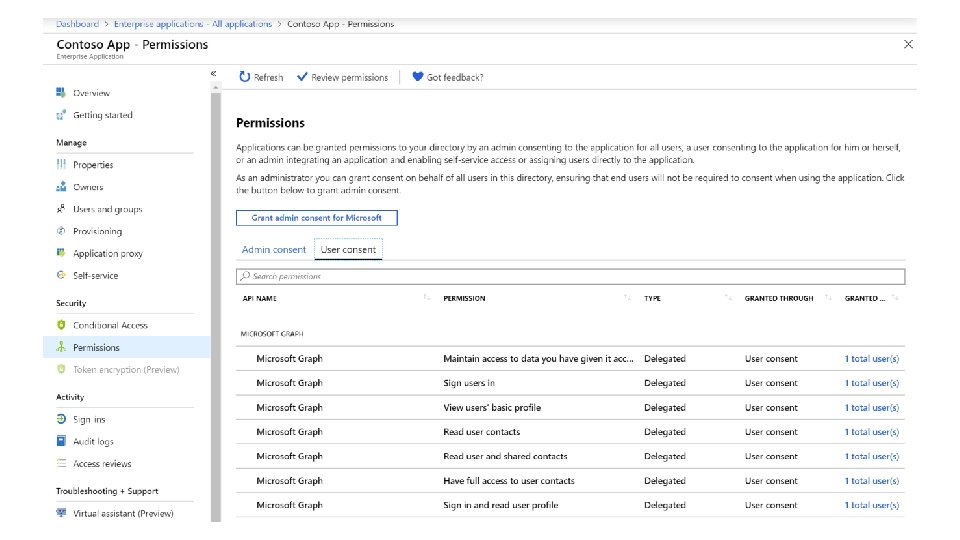Sort by Type column arrows
This screenshot has width=960, height=540.
tap(727, 298)
